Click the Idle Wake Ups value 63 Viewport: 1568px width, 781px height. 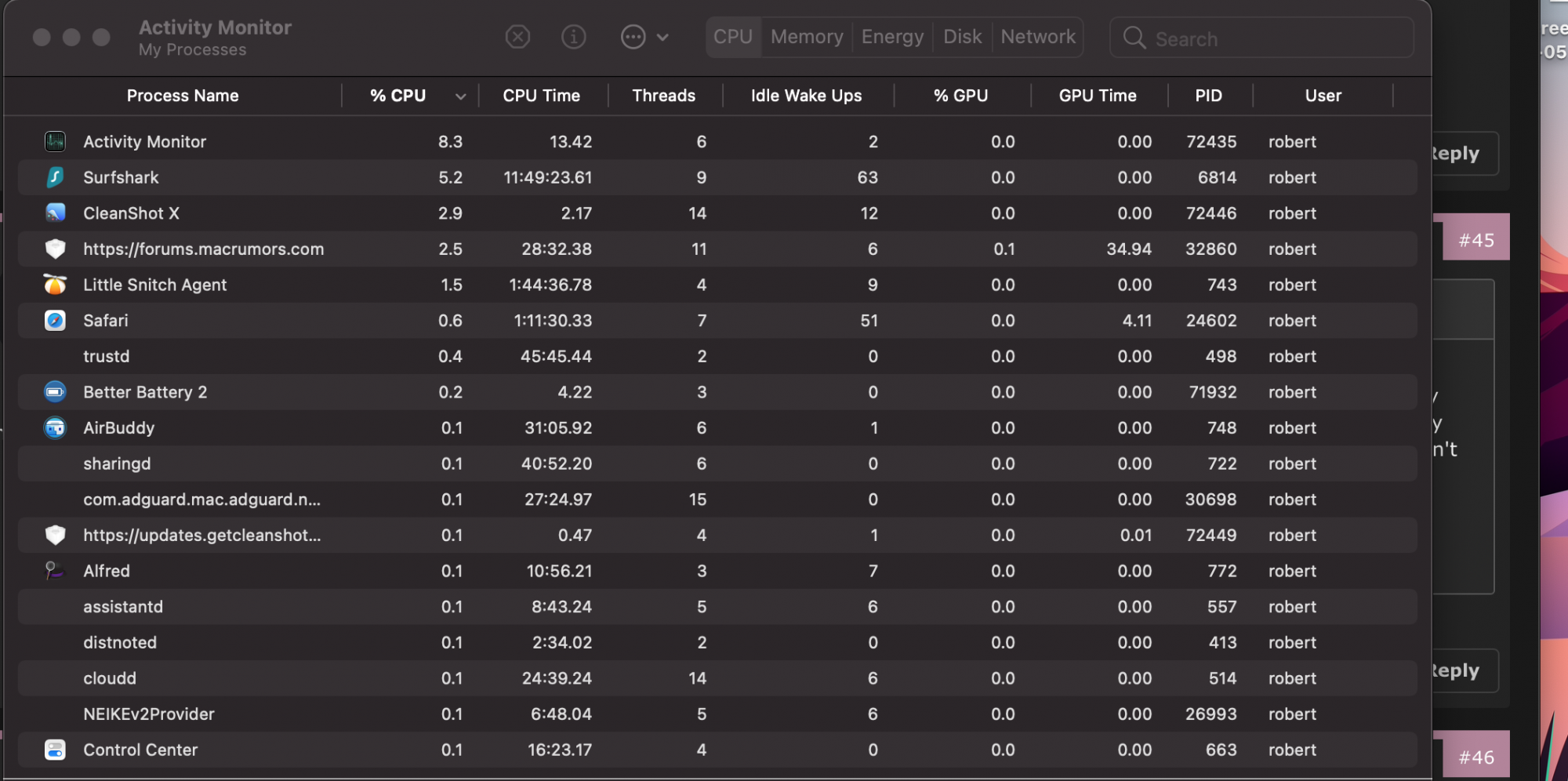click(868, 178)
